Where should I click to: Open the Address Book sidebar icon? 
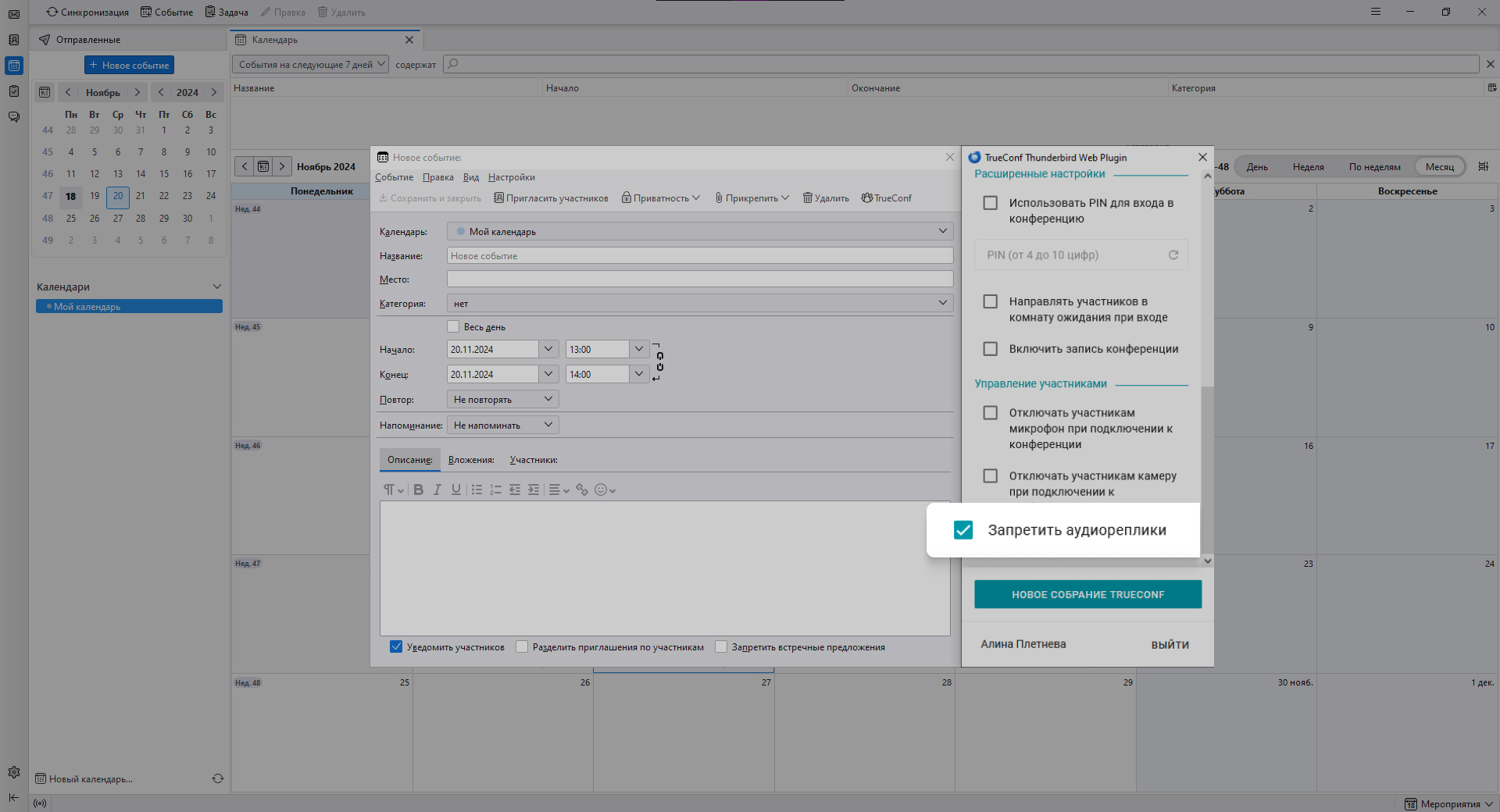pyautogui.click(x=14, y=40)
